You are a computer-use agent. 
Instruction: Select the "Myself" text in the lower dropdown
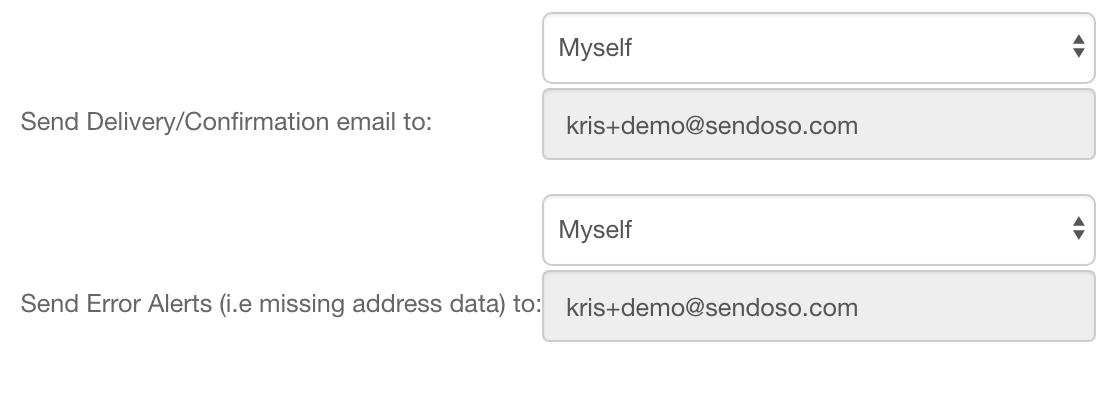(x=595, y=229)
